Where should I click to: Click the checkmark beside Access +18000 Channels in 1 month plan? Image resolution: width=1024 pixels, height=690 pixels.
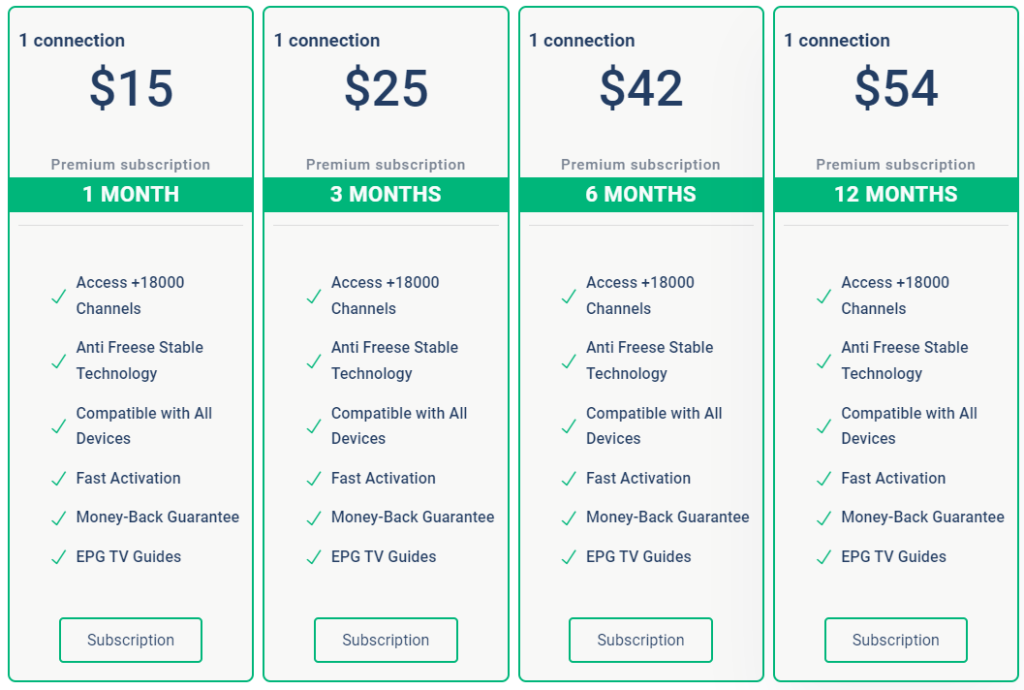[59, 296]
